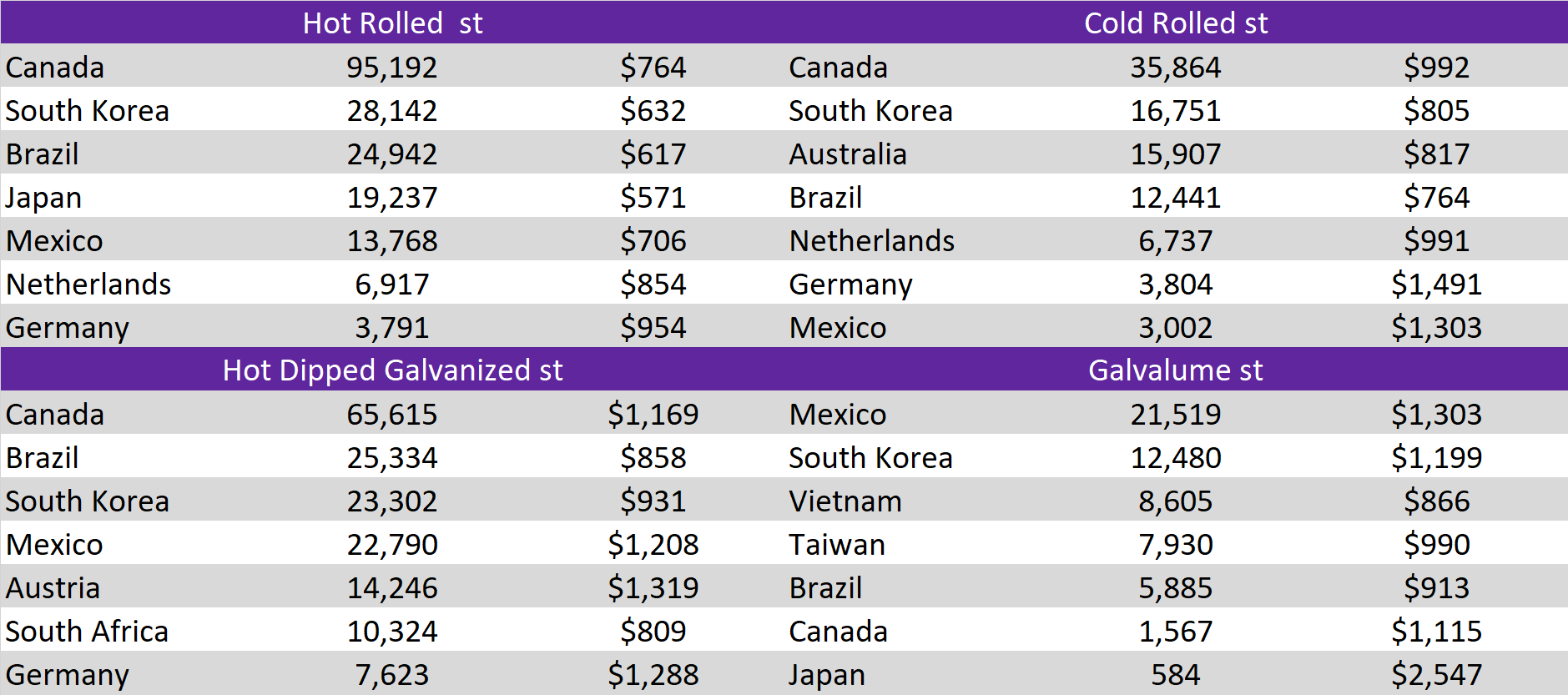Screen dimensions: 1568x695
Task: Select the 35,864 Cold Rolled value
Action: pos(1175,67)
